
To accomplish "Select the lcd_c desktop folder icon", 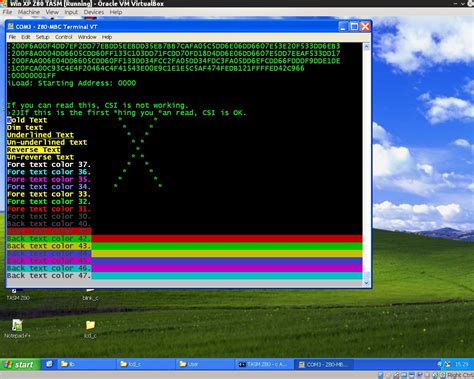I will (x=90, y=329).
